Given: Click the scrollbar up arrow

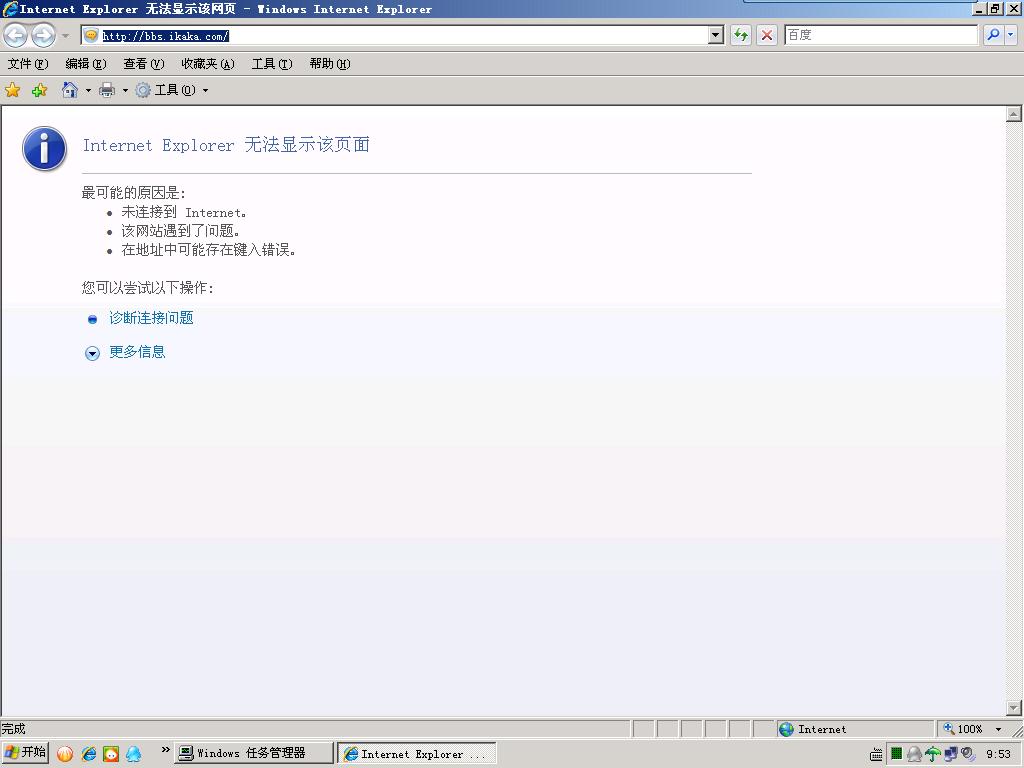Looking at the screenshot, I should coord(1014,114).
